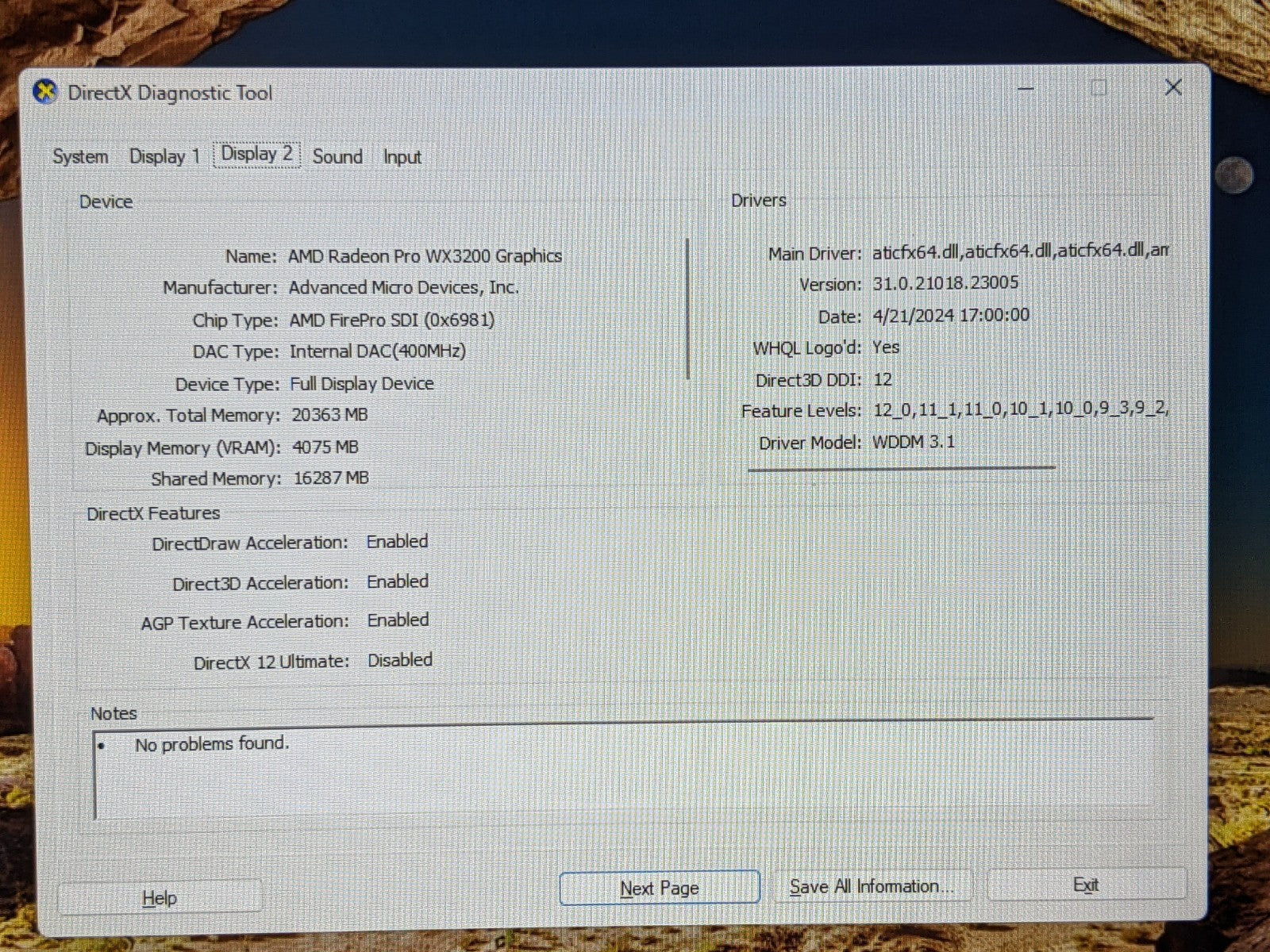
Task: Select the Display 2 tab
Action: [256, 154]
